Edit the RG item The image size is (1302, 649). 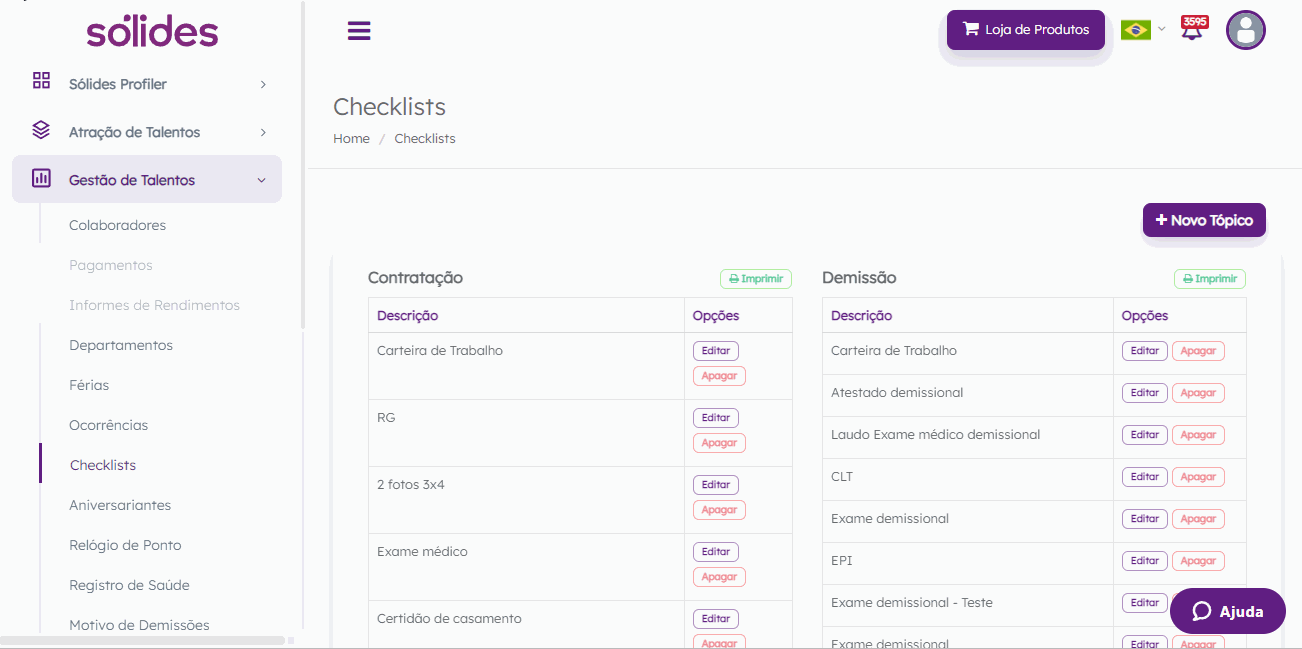click(x=716, y=418)
